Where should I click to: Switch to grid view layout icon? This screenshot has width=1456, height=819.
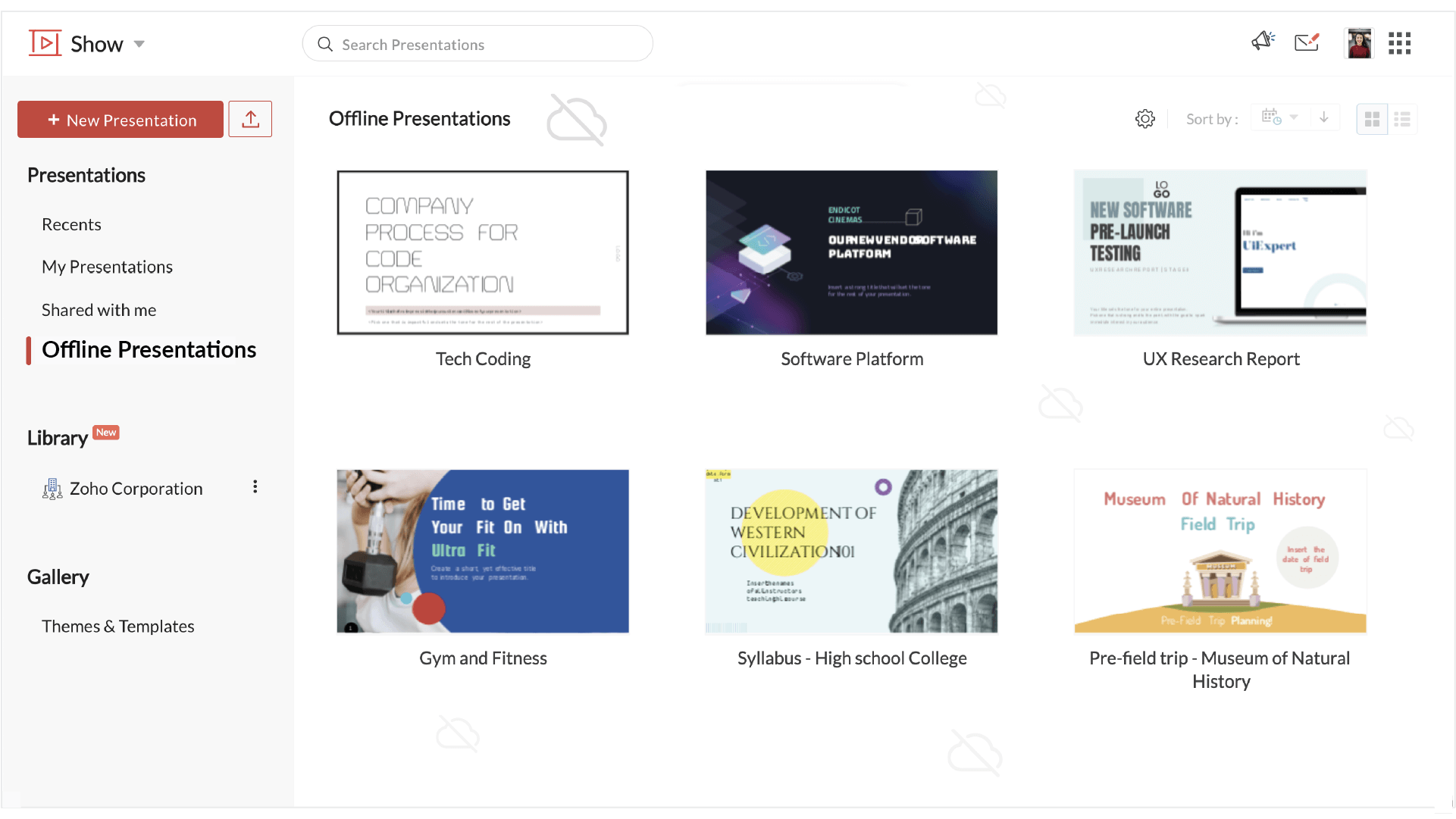coord(1372,118)
